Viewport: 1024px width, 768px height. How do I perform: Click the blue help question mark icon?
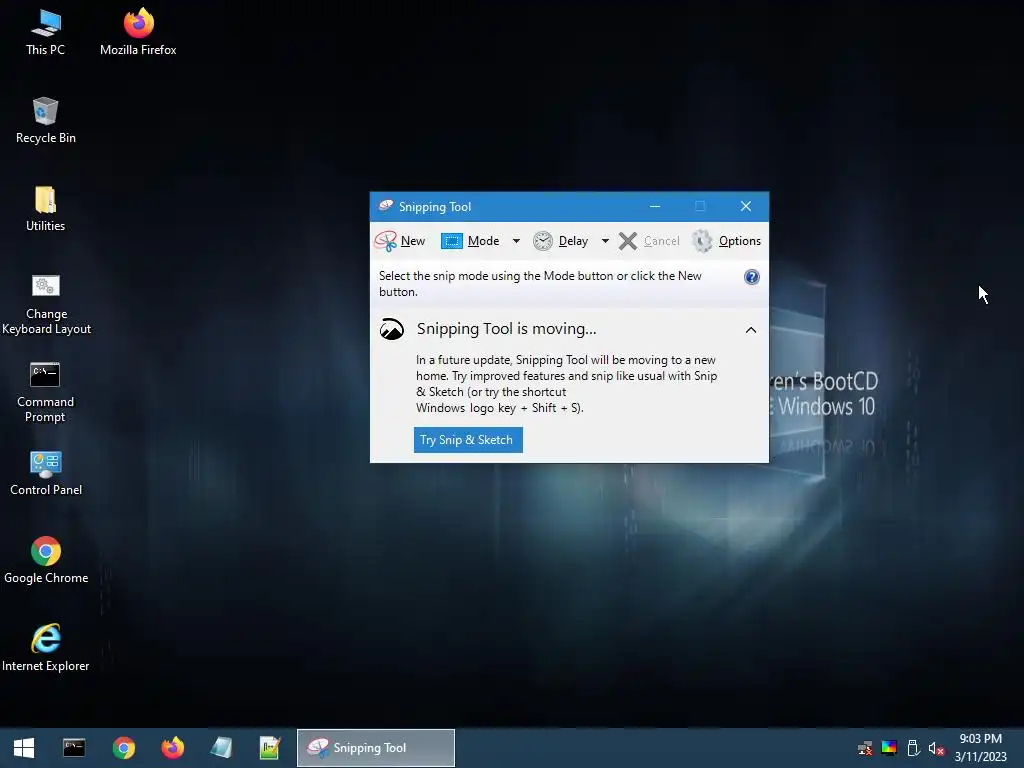[752, 277]
